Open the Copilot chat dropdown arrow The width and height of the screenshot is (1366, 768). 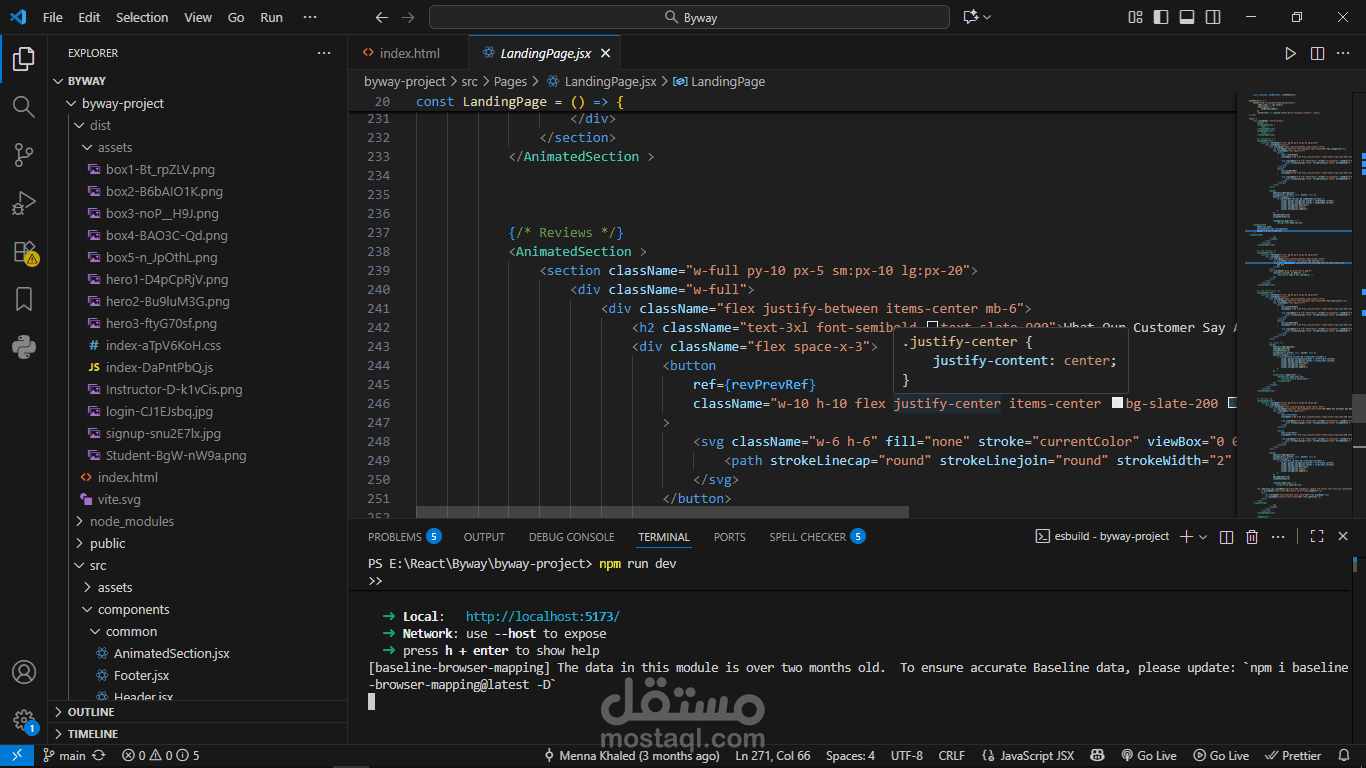(987, 17)
